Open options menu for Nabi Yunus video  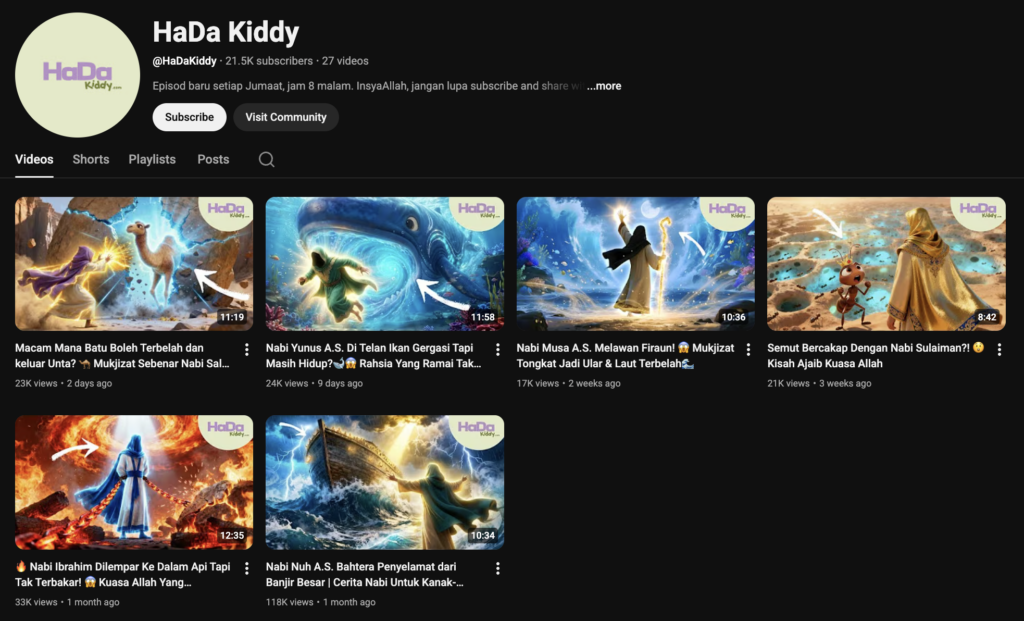[x=498, y=350]
